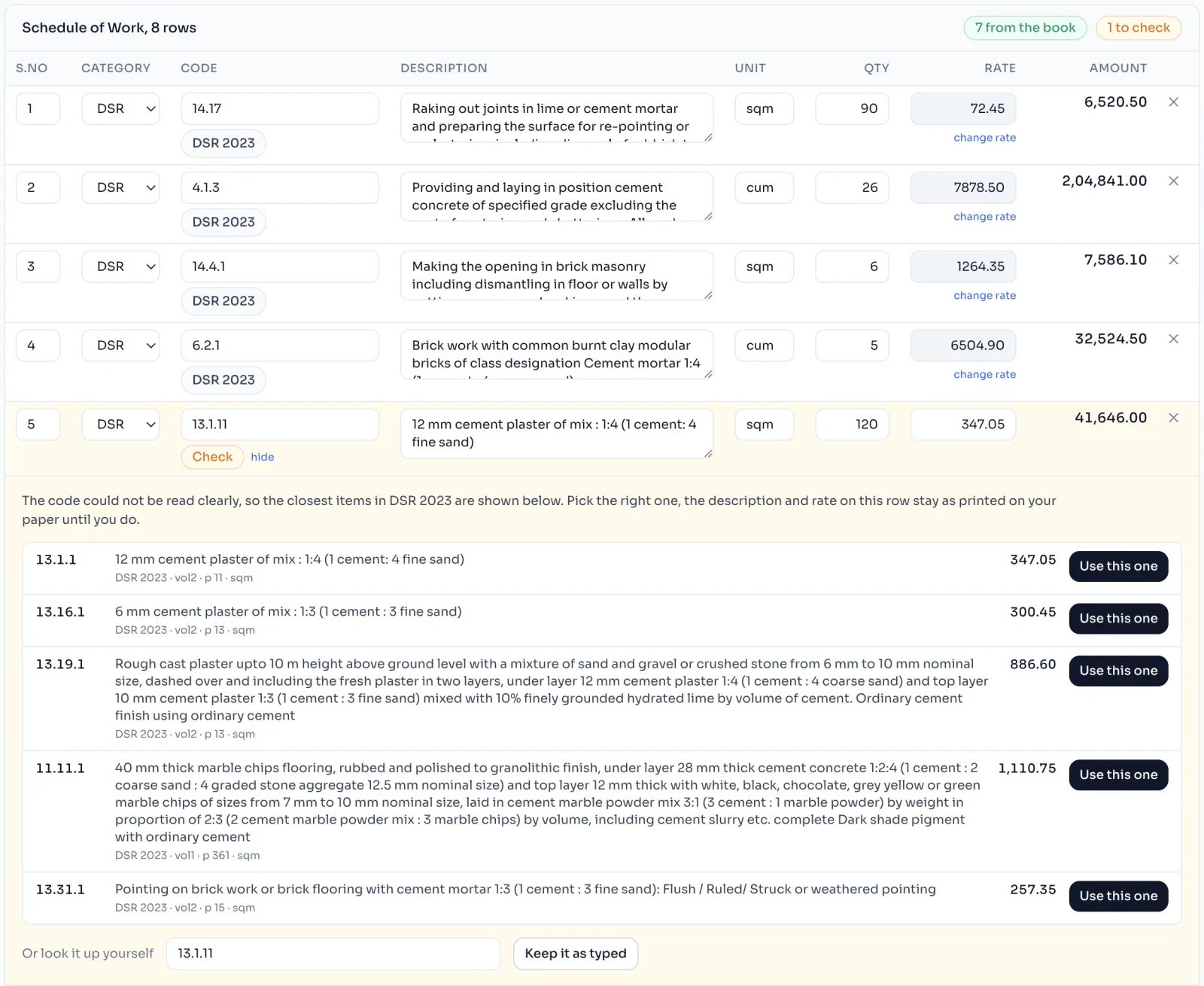Click the Check badge under code 13.1.11

pyautogui.click(x=212, y=457)
